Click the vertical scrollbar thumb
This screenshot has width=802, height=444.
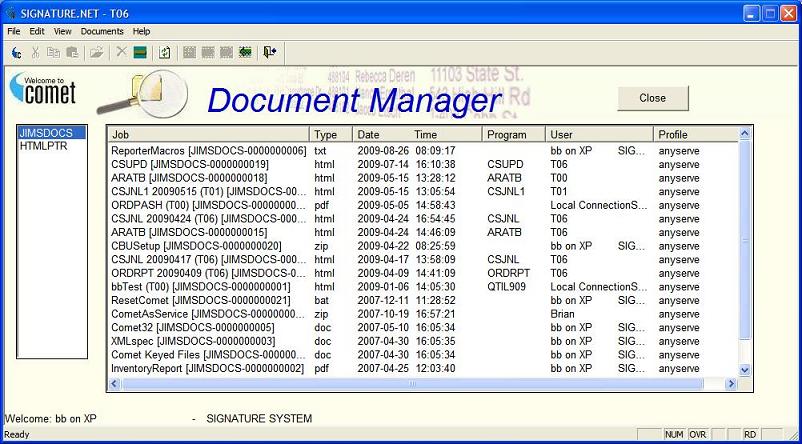click(745, 240)
